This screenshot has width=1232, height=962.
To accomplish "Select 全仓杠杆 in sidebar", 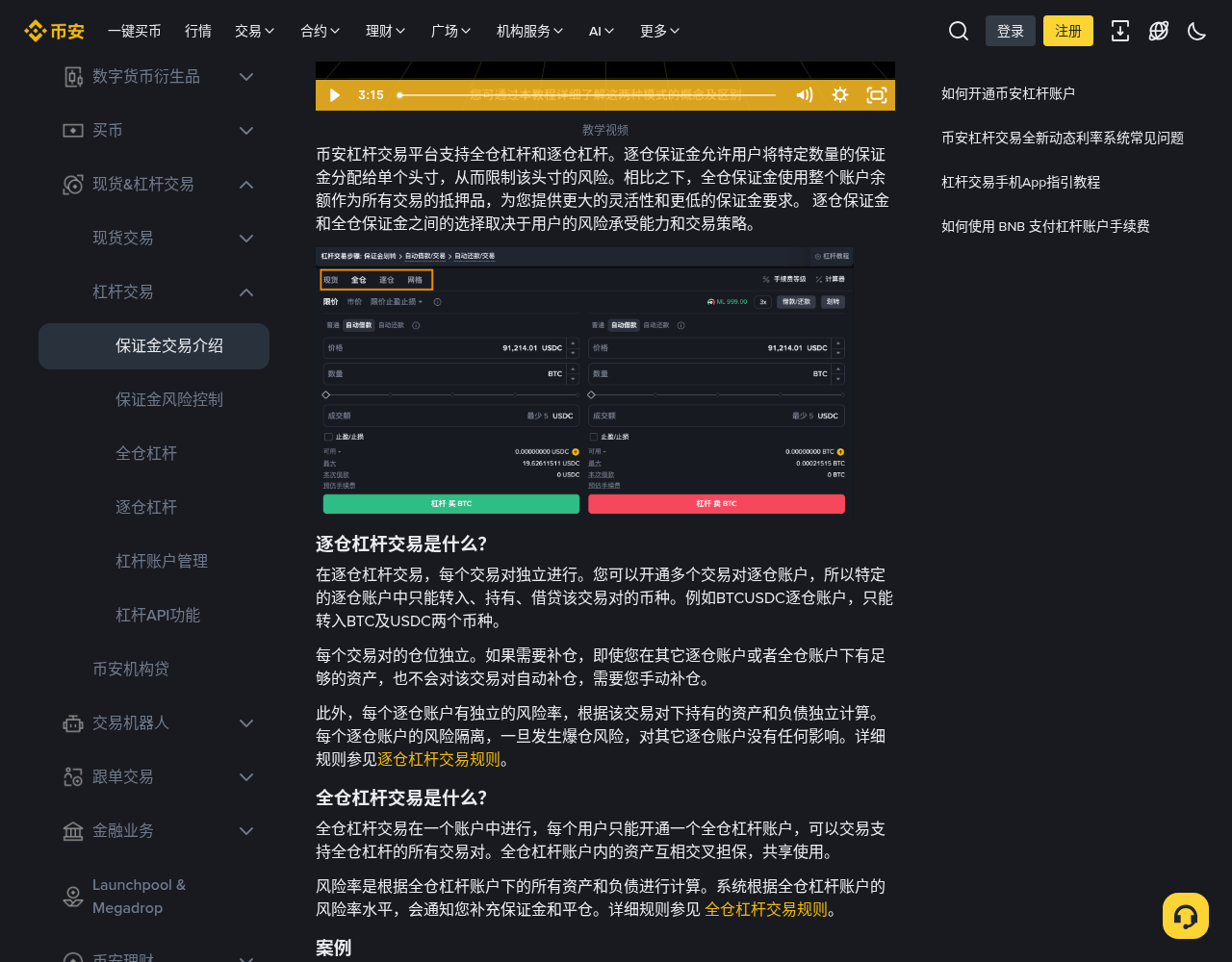I will point(146,453).
